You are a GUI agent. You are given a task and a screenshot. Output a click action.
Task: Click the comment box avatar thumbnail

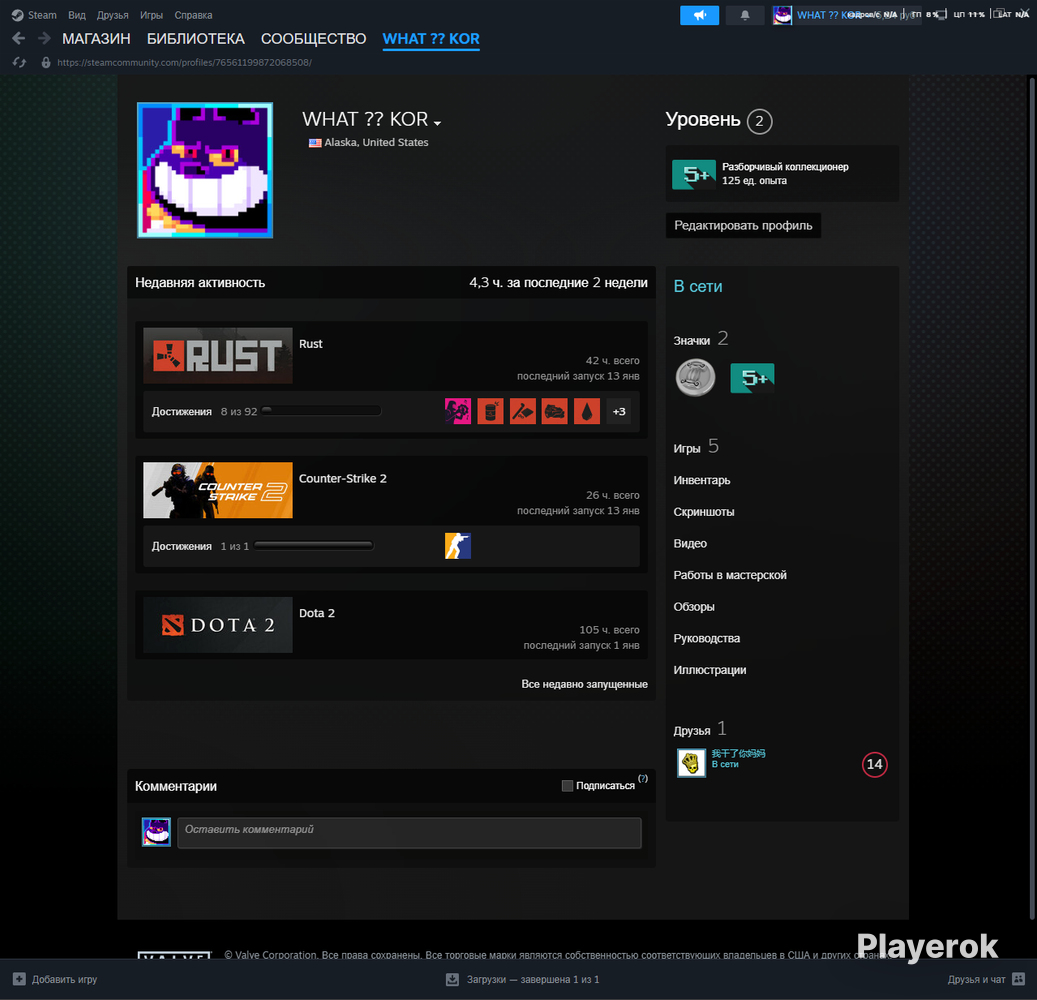tap(156, 832)
